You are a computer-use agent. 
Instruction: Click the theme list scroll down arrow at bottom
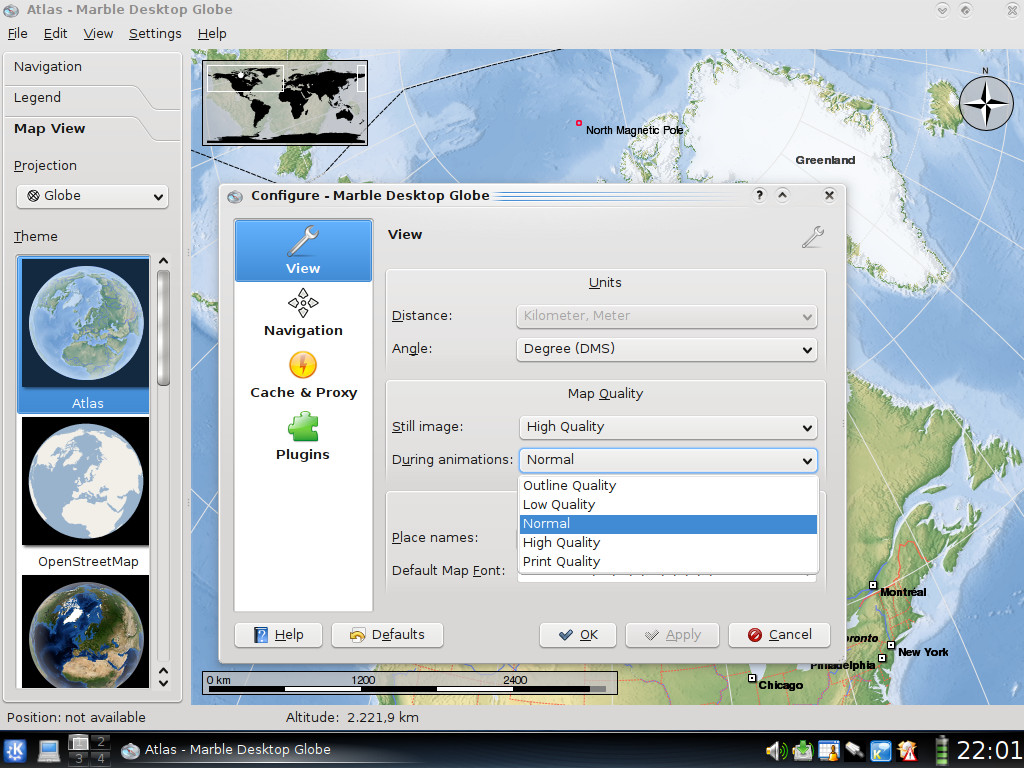pos(163,684)
